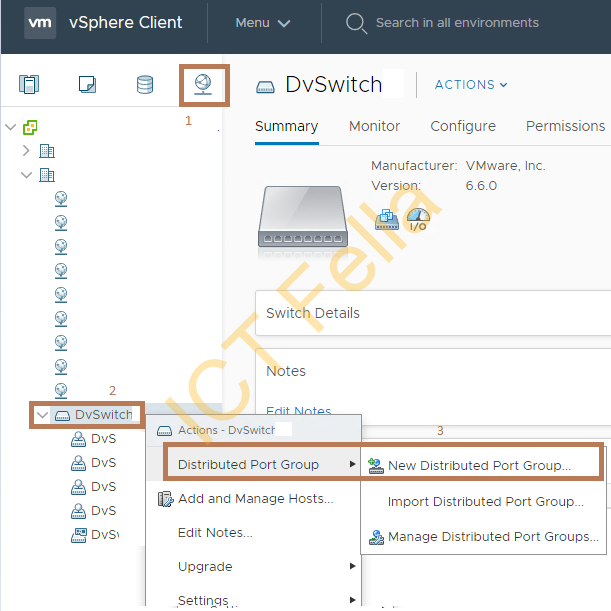Viewport: 611px width, 611px height.
Task: Click the search magnifier icon
Action: [x=356, y=23]
